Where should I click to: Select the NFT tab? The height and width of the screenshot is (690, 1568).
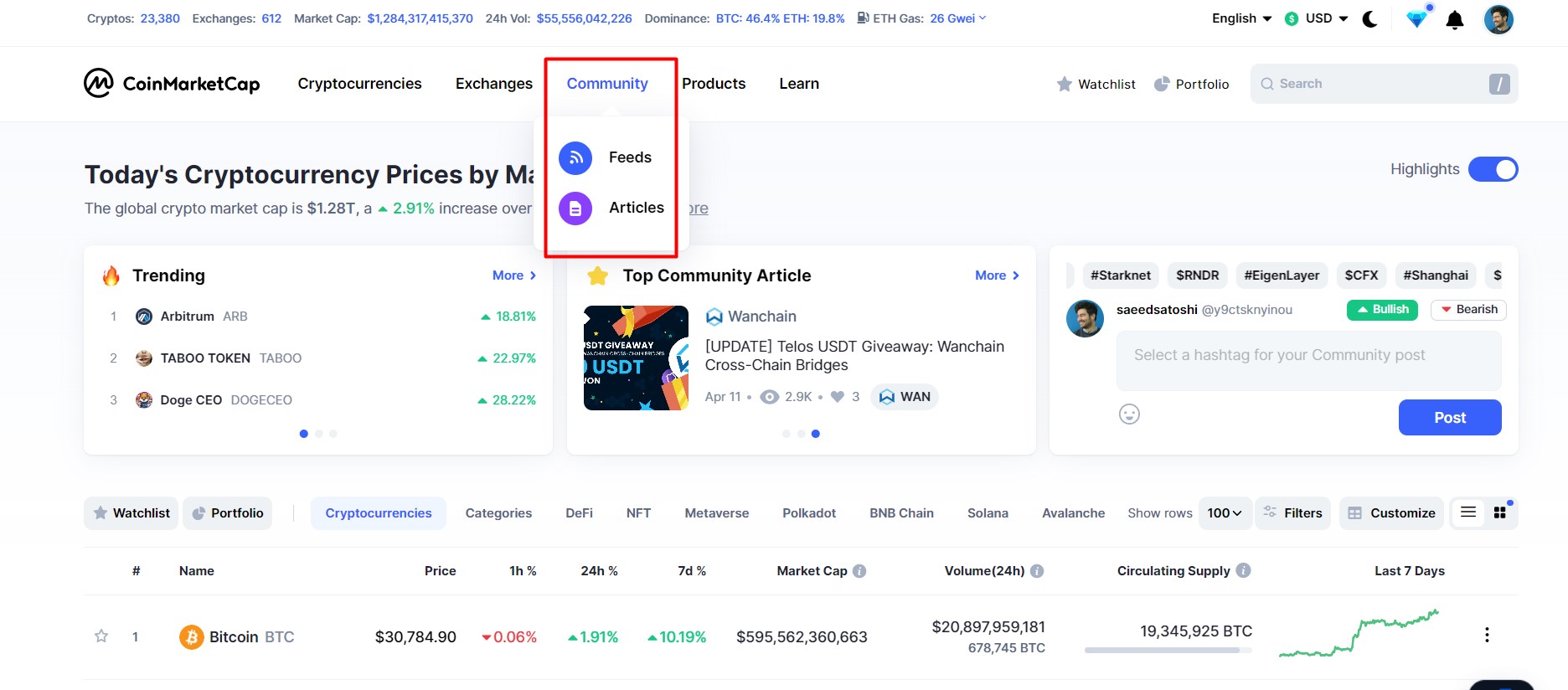tap(638, 513)
